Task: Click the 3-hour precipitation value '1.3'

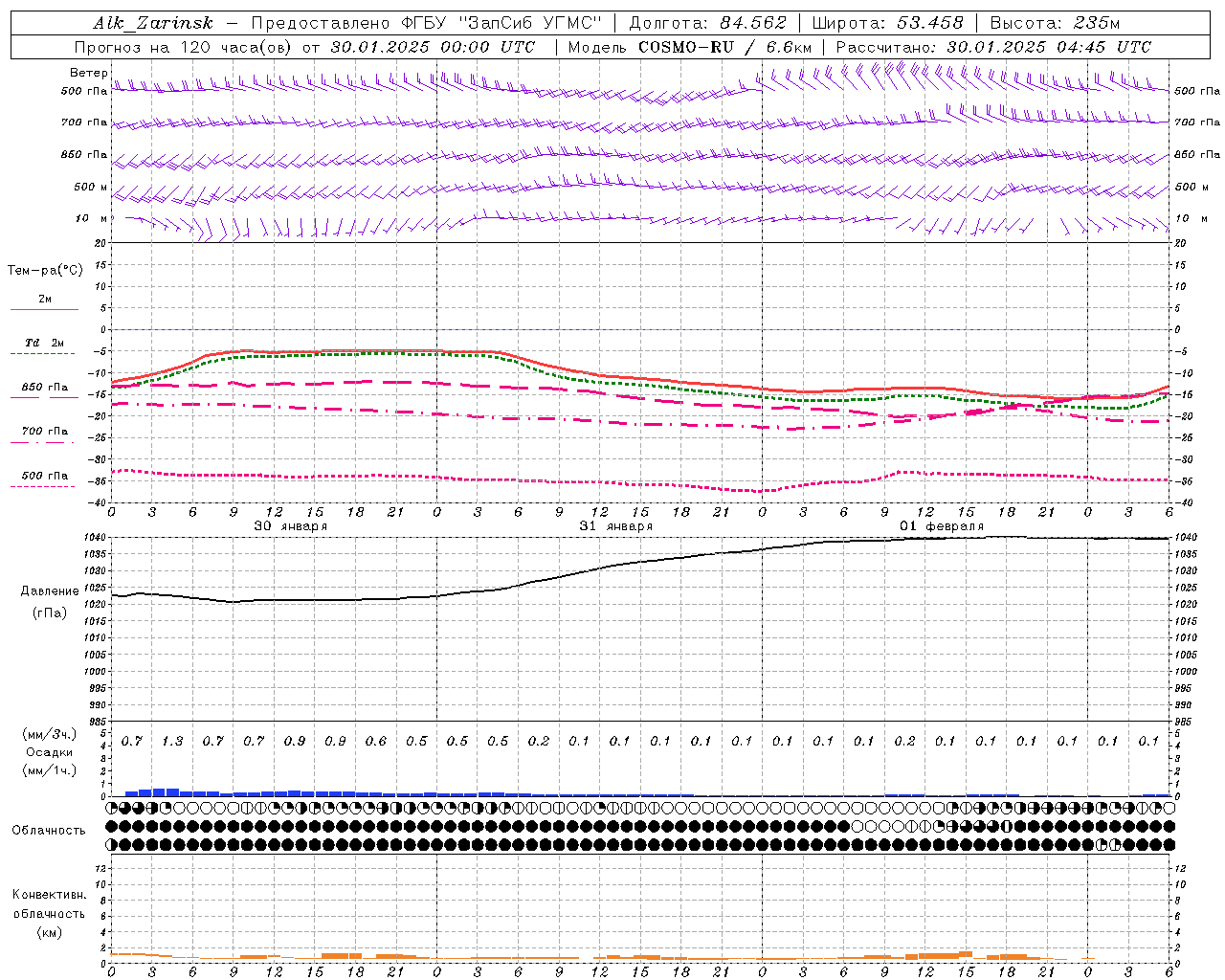Action: 172,741
